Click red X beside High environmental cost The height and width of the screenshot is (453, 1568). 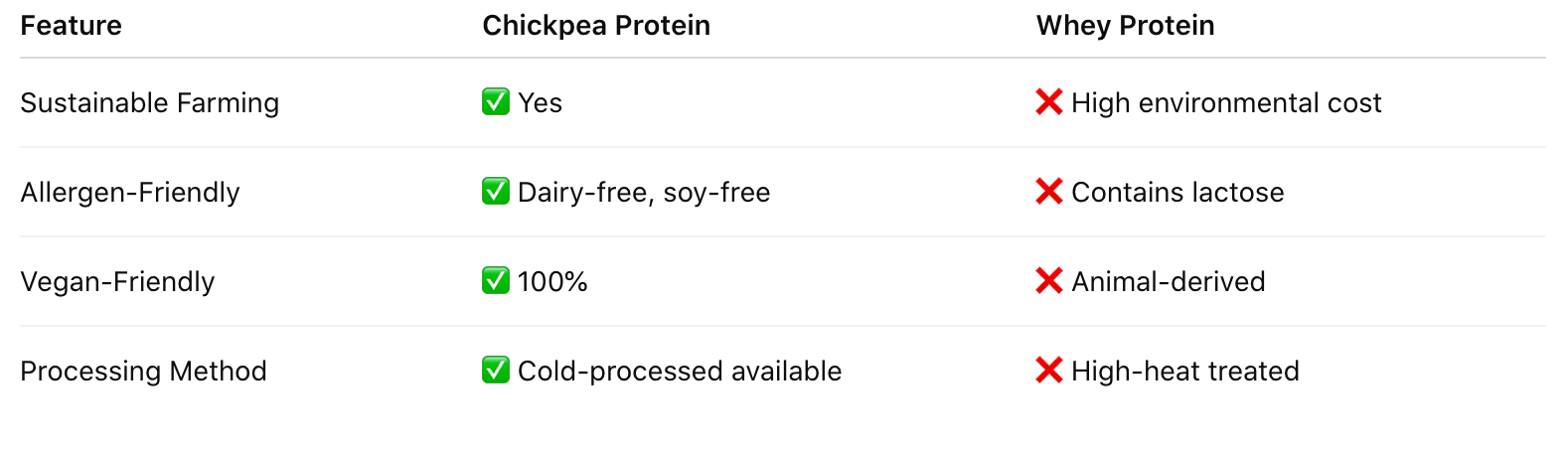pyautogui.click(x=1049, y=101)
